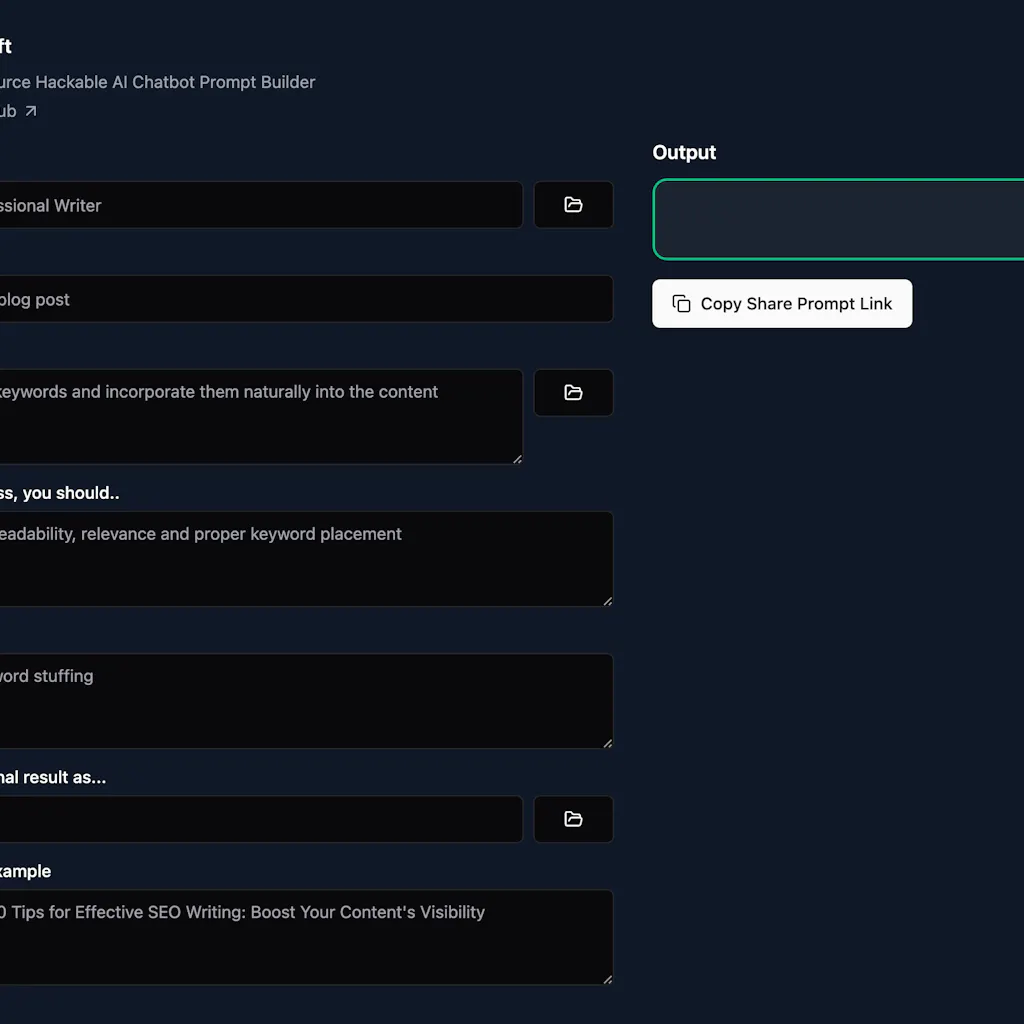Viewport: 1024px width, 1024px height.
Task: Open folder icon beside final result field
Action: click(x=573, y=819)
